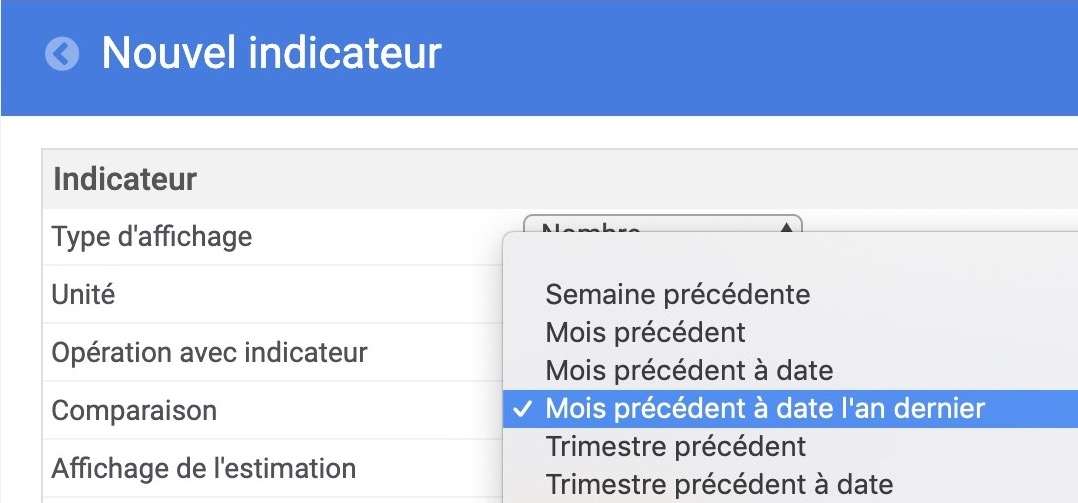The width and height of the screenshot is (1078, 503).
Task: Click the Type d'affichage label
Action: (x=152, y=237)
